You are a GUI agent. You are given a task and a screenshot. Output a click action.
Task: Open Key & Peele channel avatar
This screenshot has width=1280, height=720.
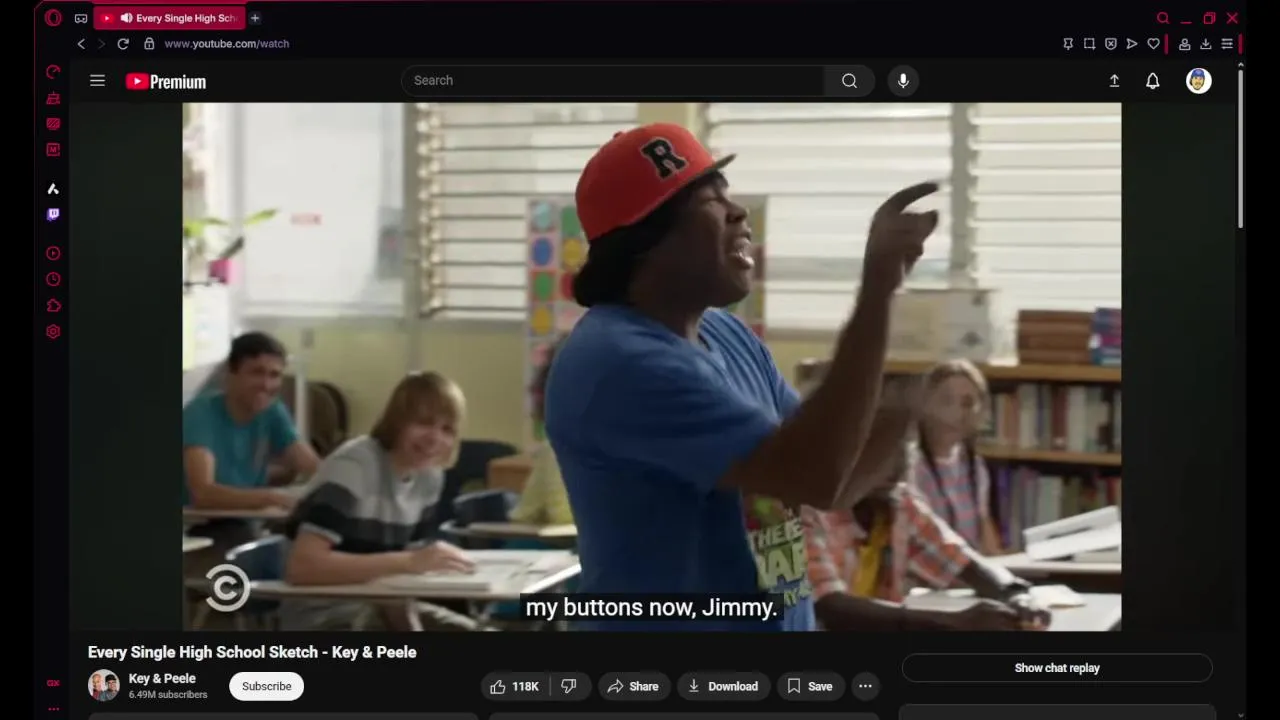tap(104, 686)
